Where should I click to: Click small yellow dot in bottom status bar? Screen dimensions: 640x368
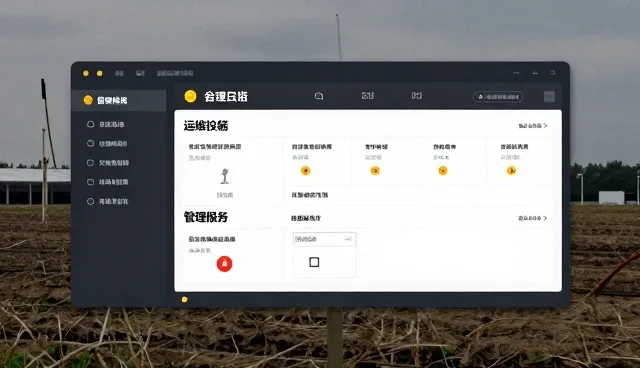tap(184, 299)
